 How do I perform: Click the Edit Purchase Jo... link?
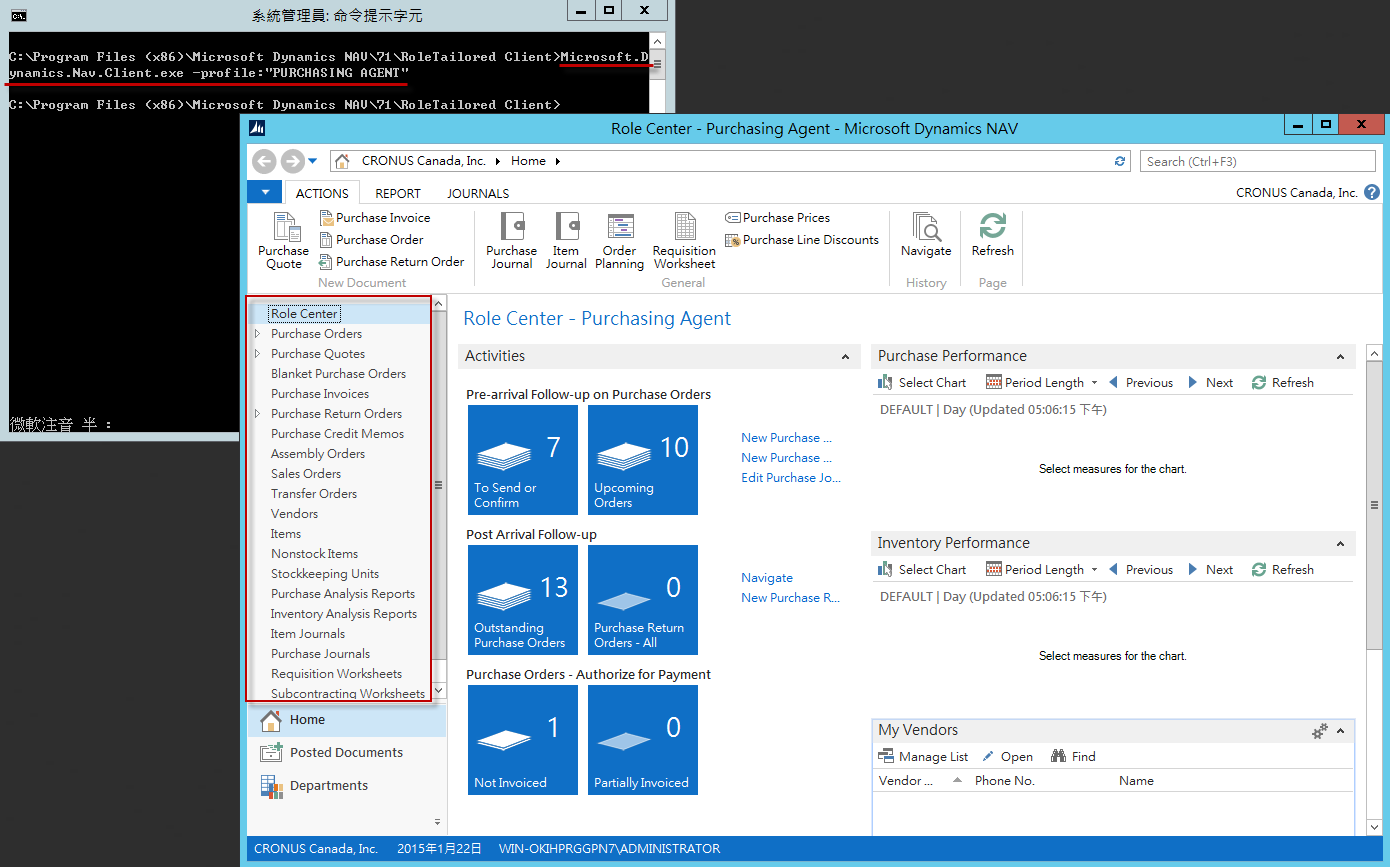coord(791,478)
